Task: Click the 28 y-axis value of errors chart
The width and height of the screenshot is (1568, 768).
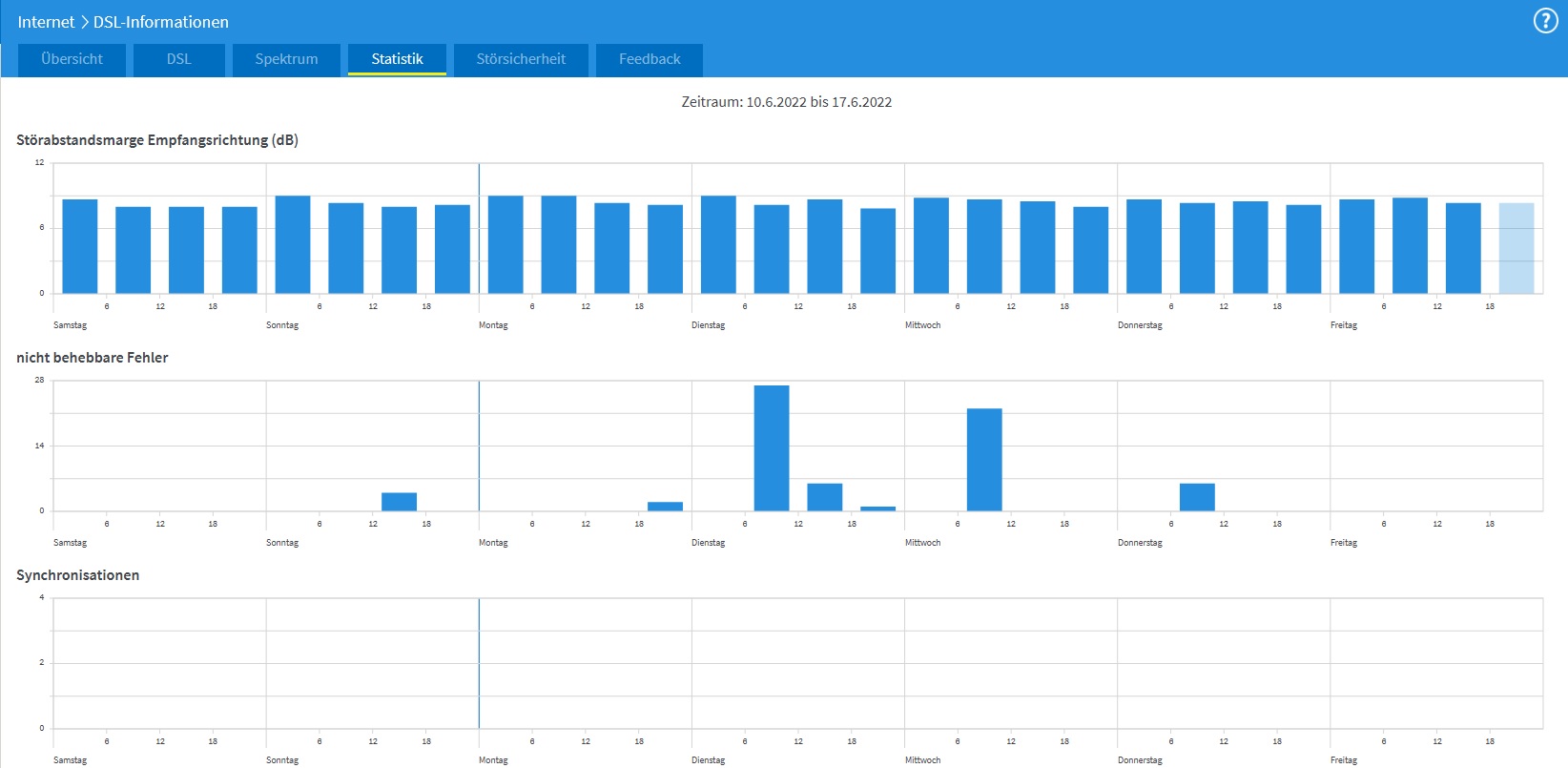Action: [x=39, y=380]
